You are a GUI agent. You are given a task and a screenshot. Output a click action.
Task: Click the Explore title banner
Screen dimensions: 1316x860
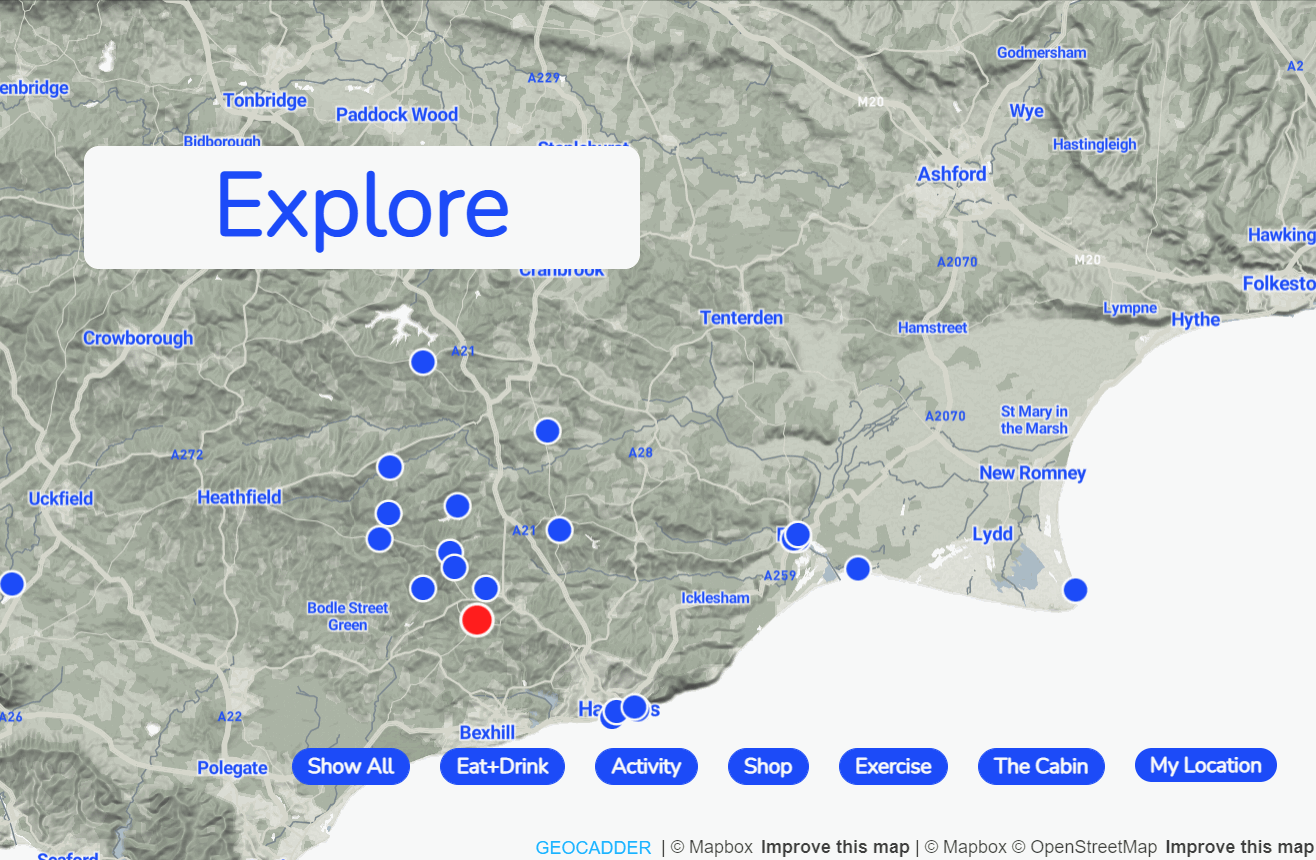click(x=362, y=207)
